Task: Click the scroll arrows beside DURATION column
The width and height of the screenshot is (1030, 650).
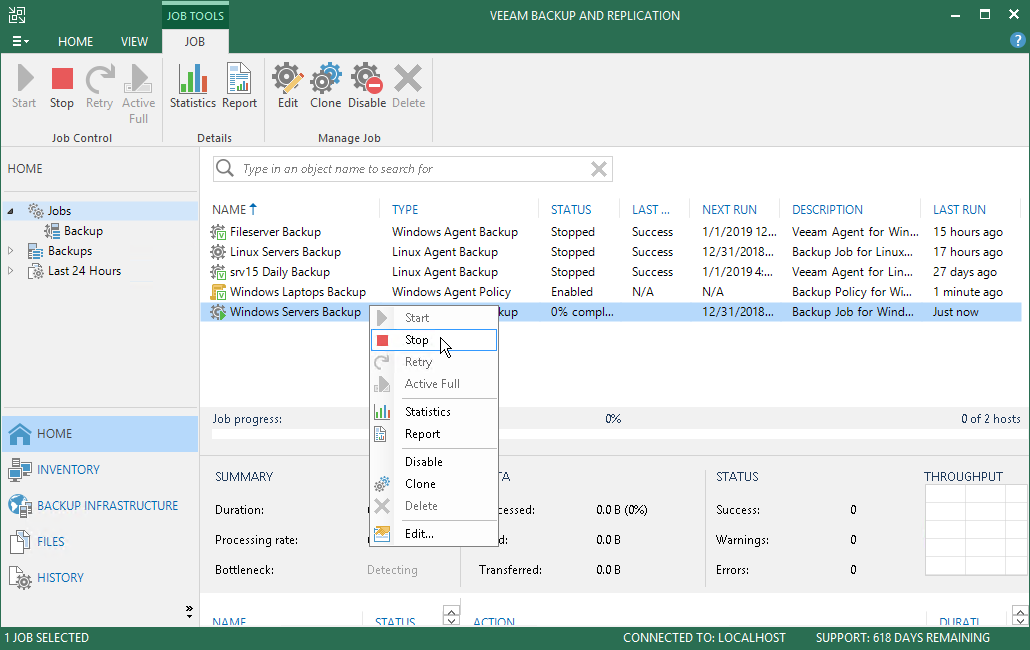Action: (1019, 615)
